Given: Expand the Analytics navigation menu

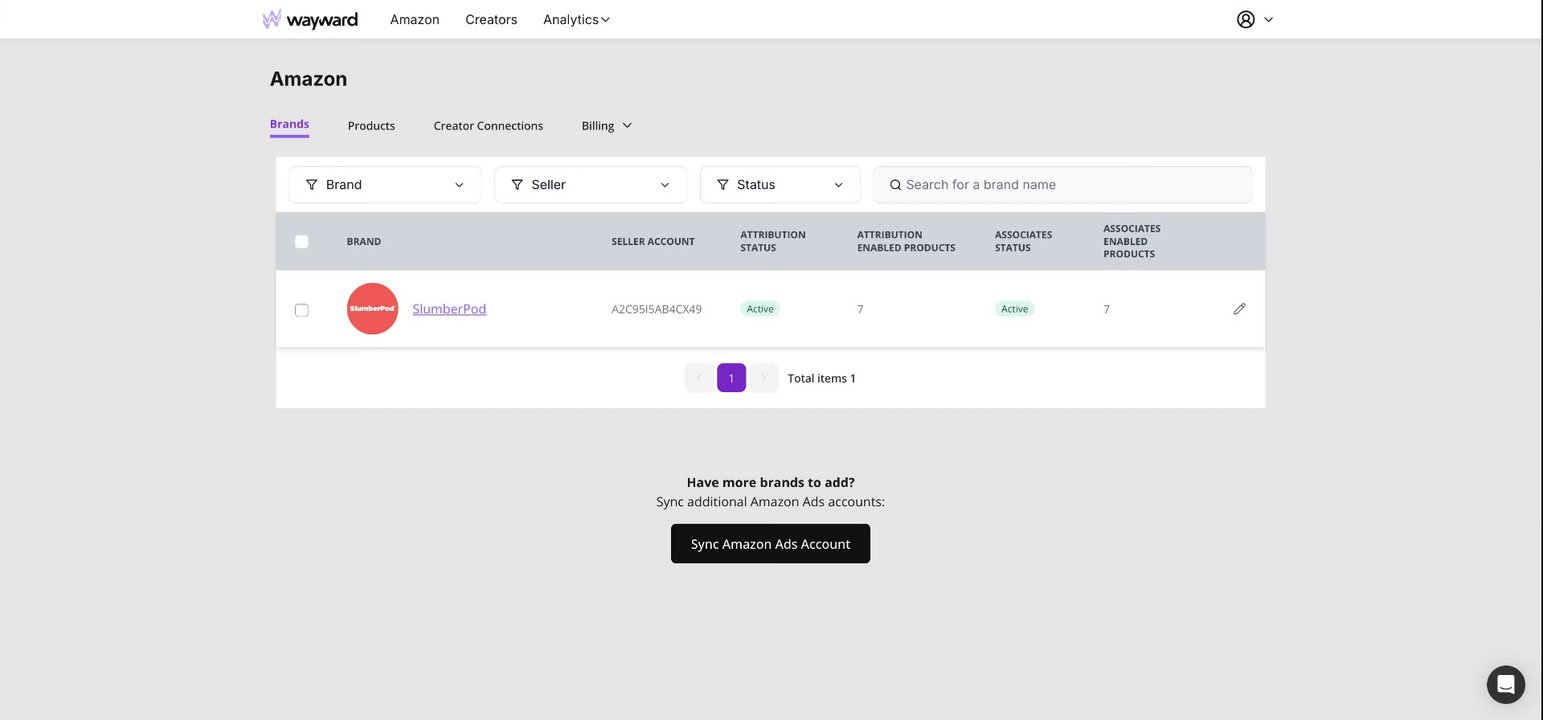Looking at the screenshot, I should 576,19.
